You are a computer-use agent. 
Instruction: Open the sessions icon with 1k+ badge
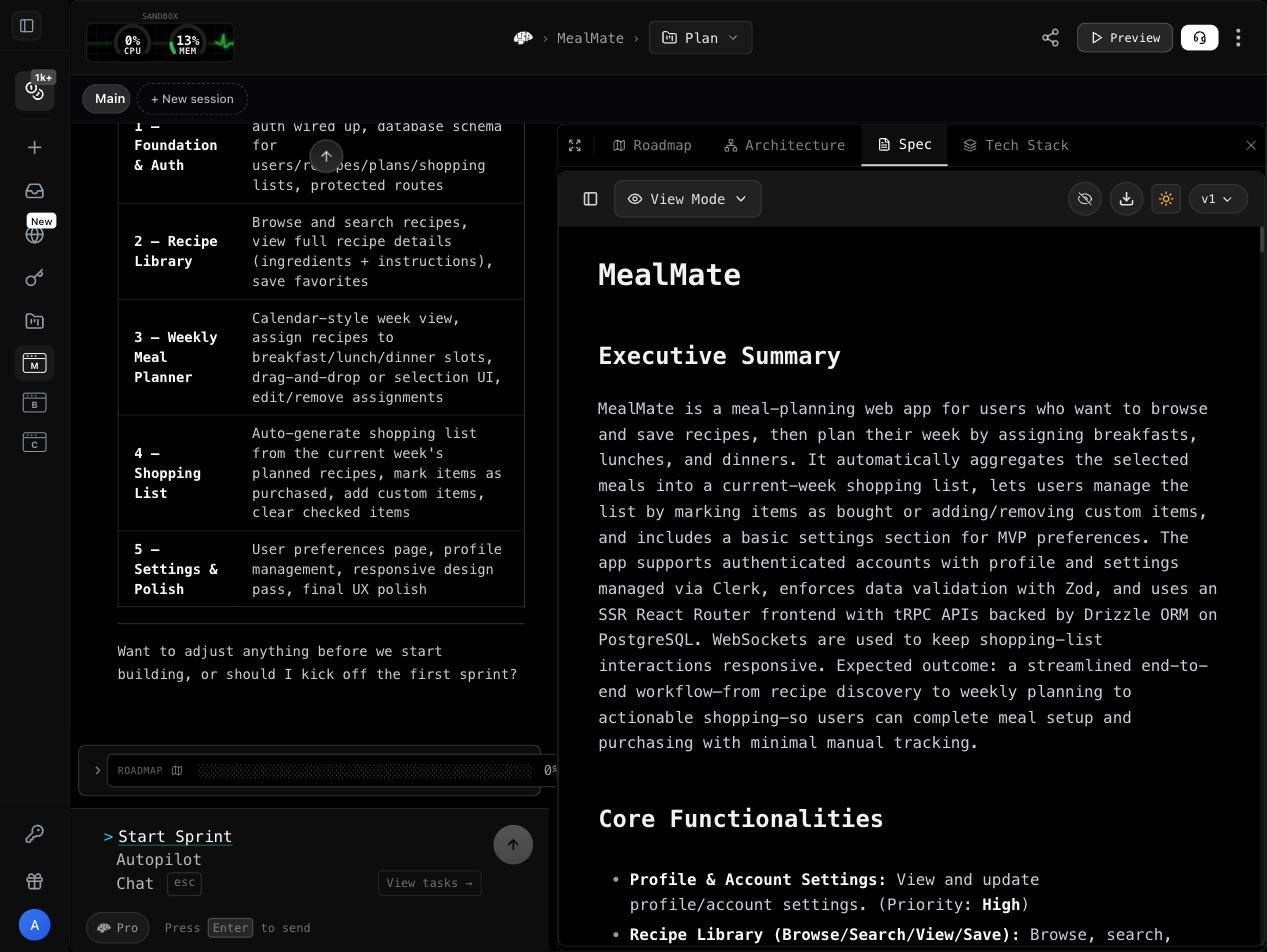(x=35, y=91)
